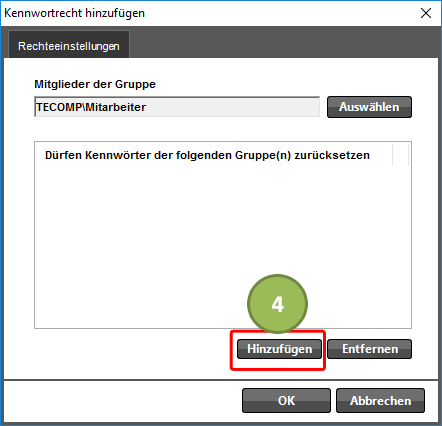Click inside the empty groups list

[x=223, y=247]
